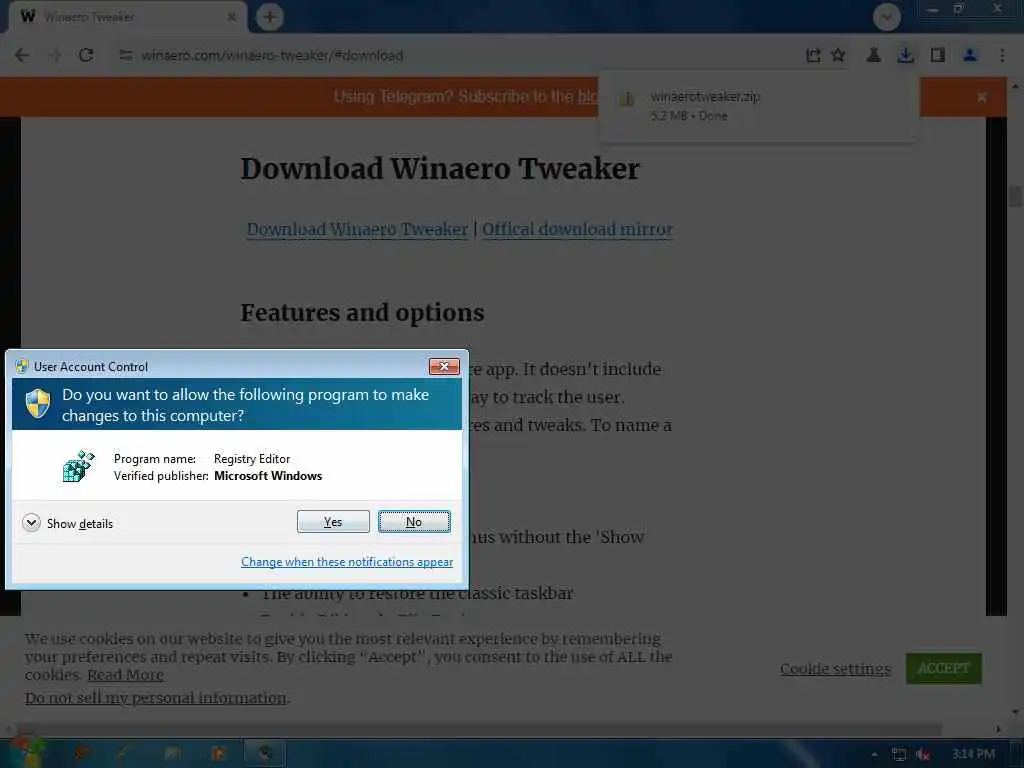Go forward in Chrome browser

click(55, 56)
